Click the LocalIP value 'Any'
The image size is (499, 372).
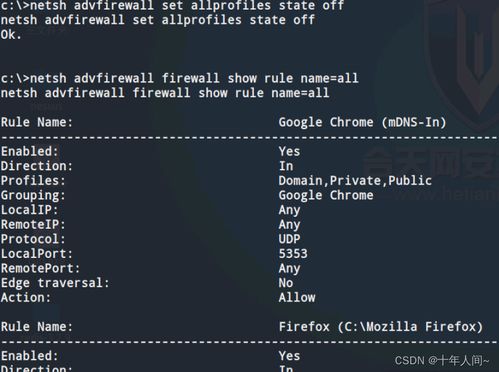(289, 210)
